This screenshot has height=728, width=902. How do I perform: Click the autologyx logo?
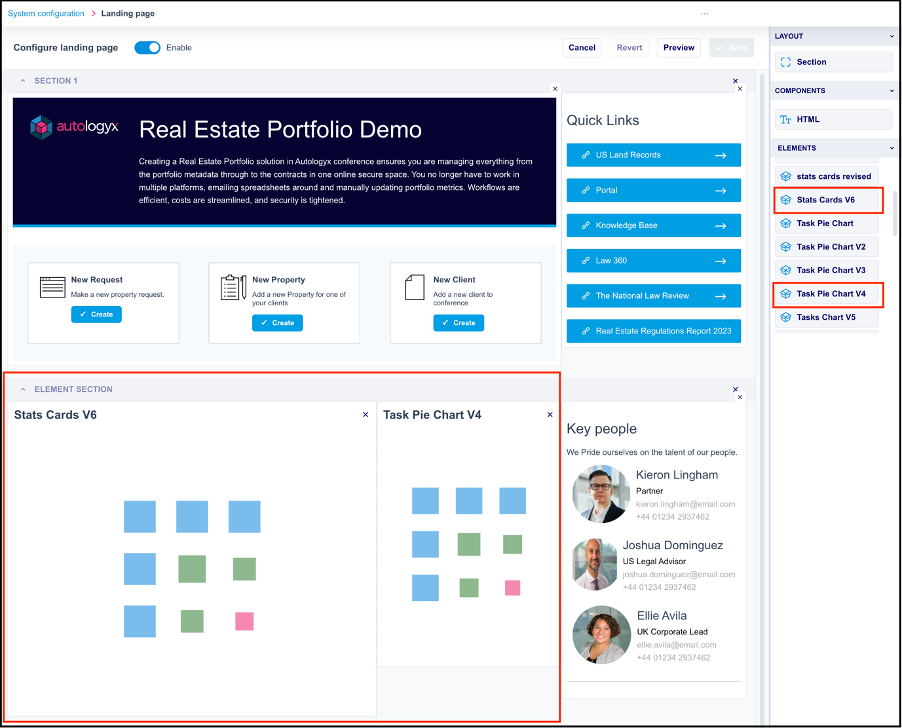point(74,127)
